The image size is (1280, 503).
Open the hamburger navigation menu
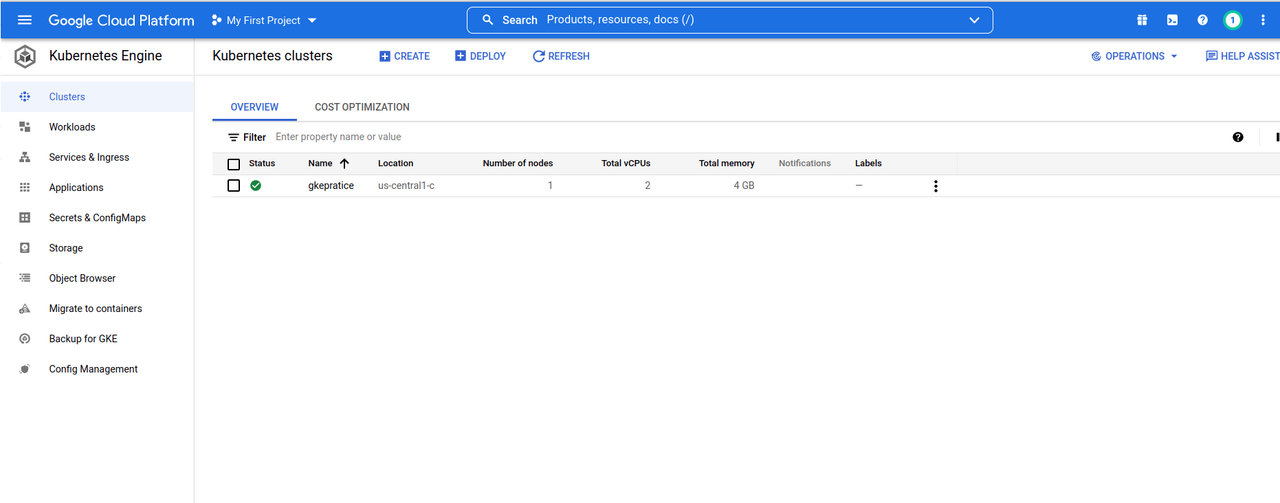[x=25, y=20]
